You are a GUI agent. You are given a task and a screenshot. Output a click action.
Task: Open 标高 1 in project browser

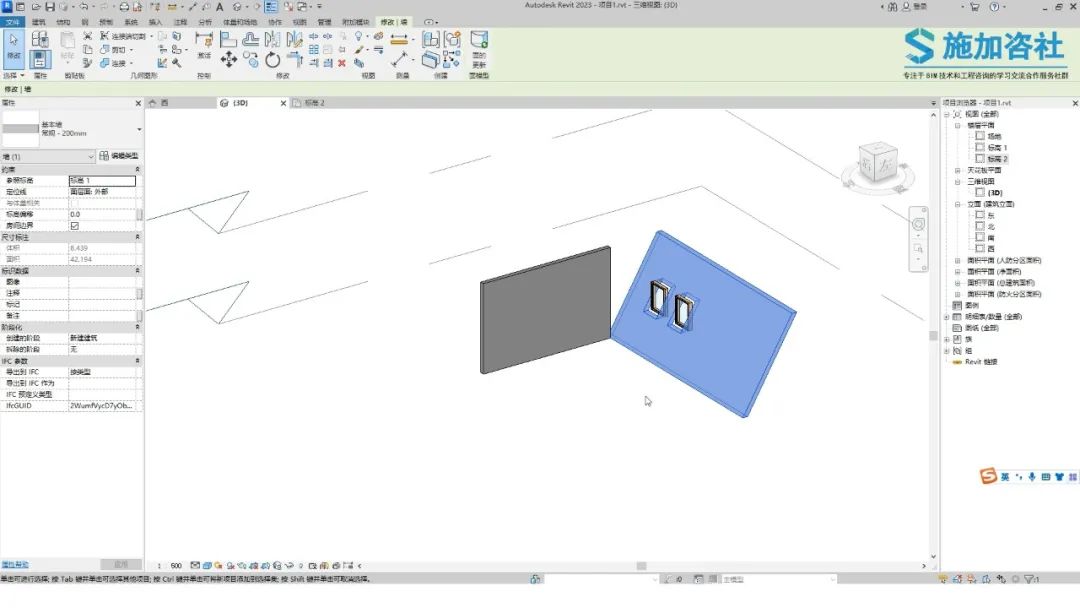point(997,147)
